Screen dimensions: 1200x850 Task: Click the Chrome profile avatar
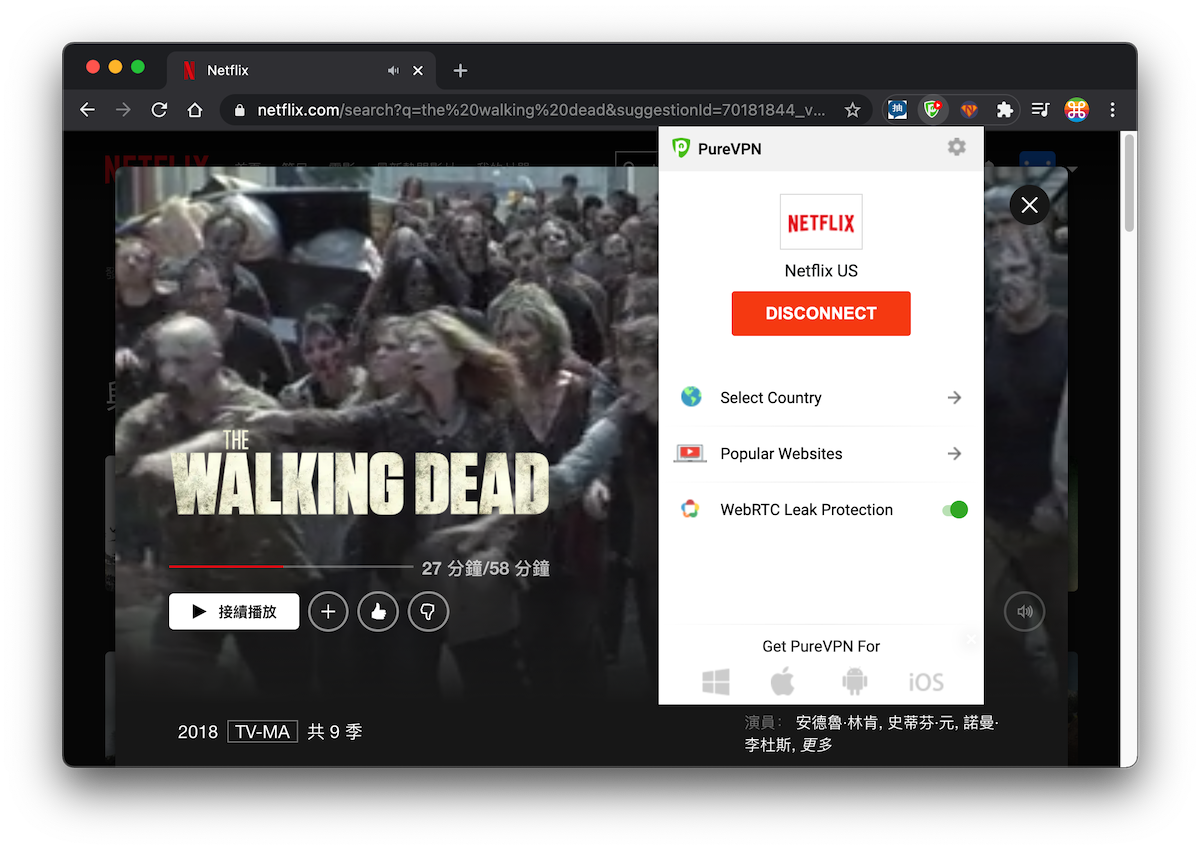click(1076, 110)
